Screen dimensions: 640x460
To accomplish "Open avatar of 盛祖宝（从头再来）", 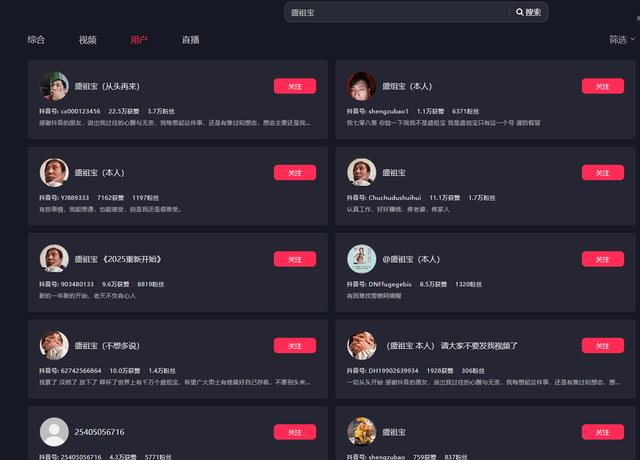I will pos(54,86).
